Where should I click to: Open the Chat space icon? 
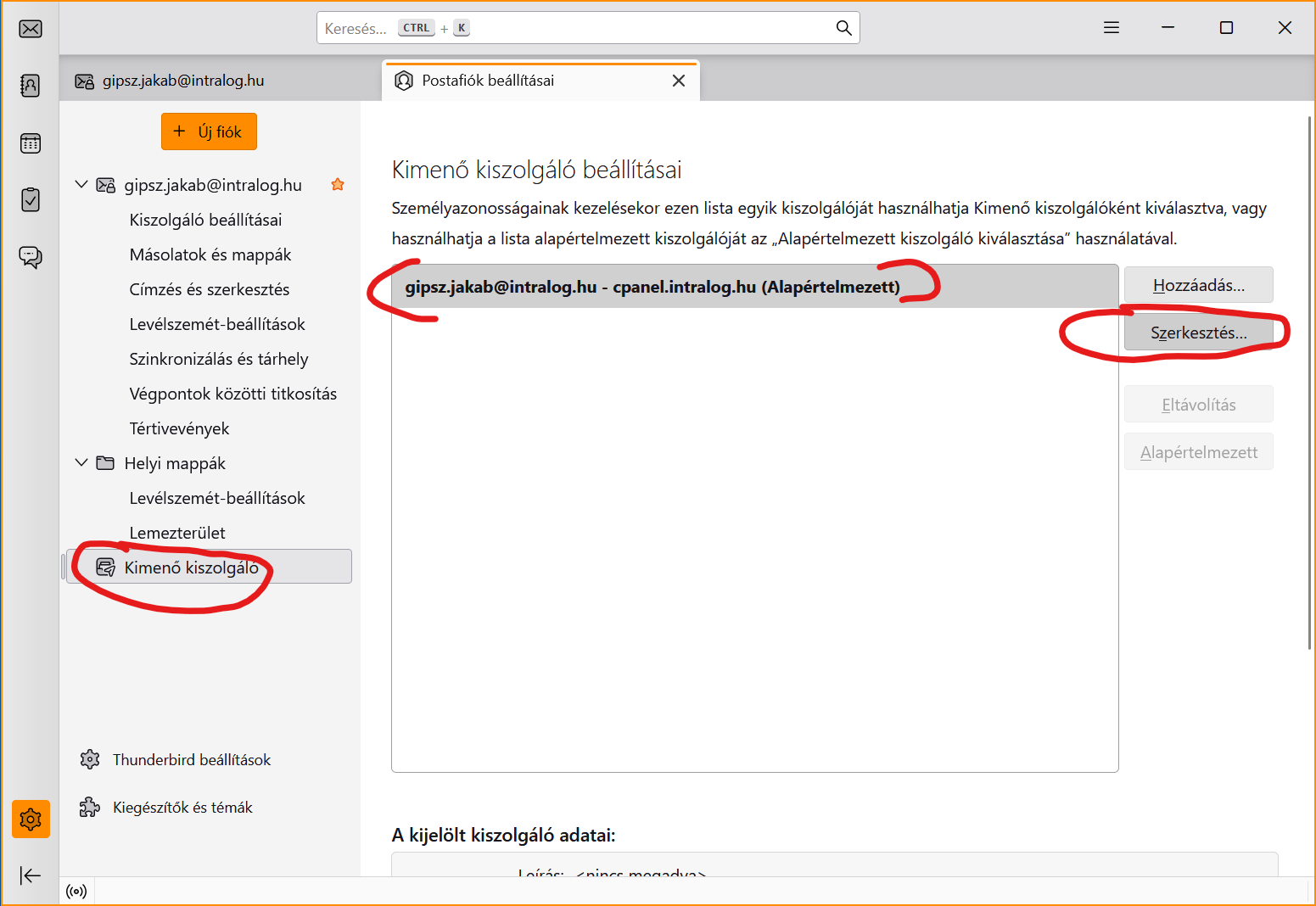tap(31, 257)
